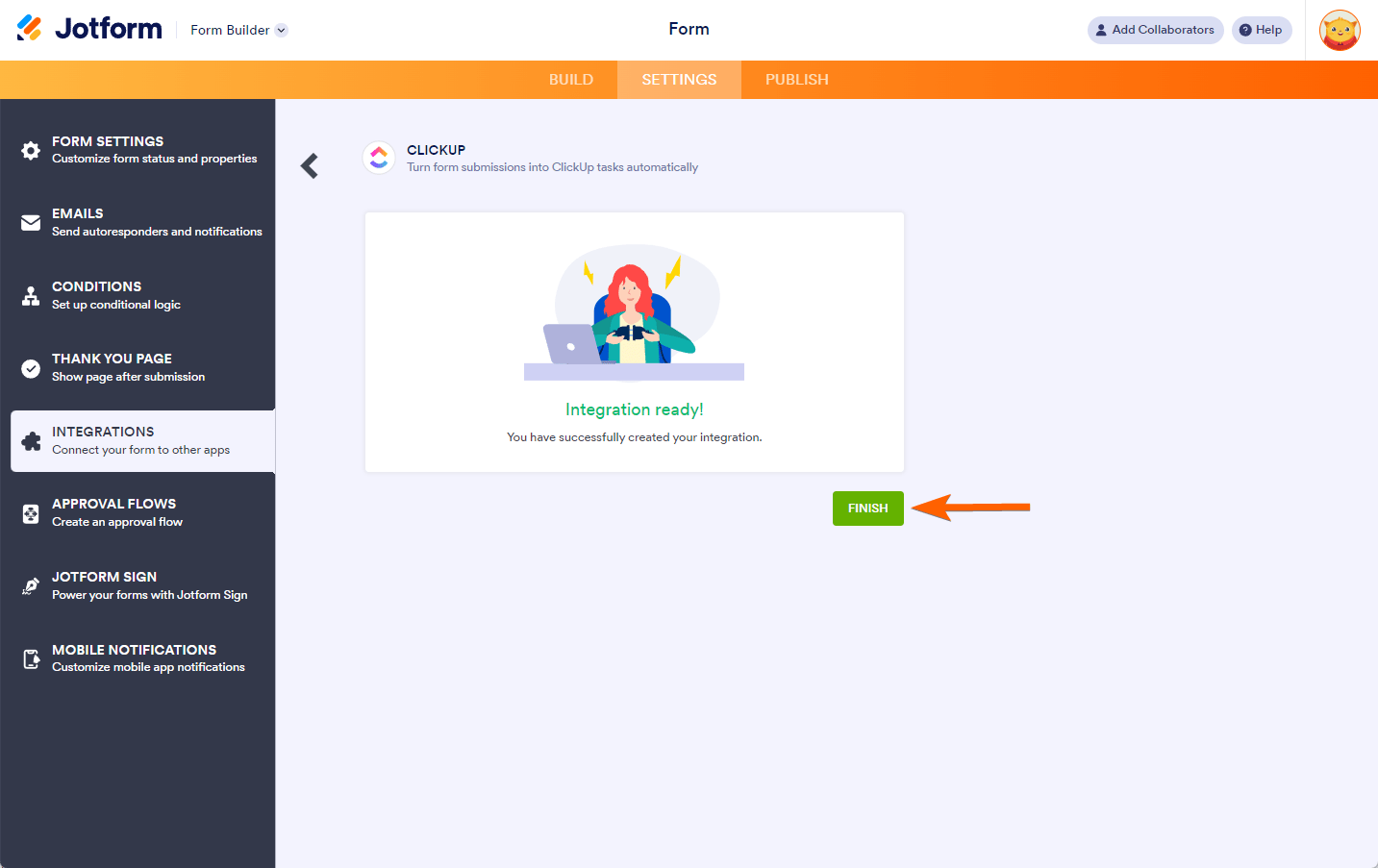1378x868 pixels.
Task: Open the user avatar profile menu
Action: tap(1340, 30)
